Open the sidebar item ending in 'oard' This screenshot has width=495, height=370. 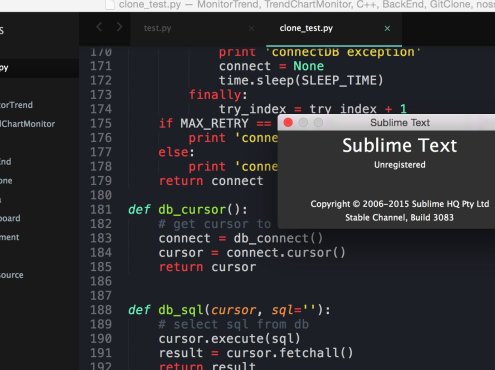(x=10, y=218)
